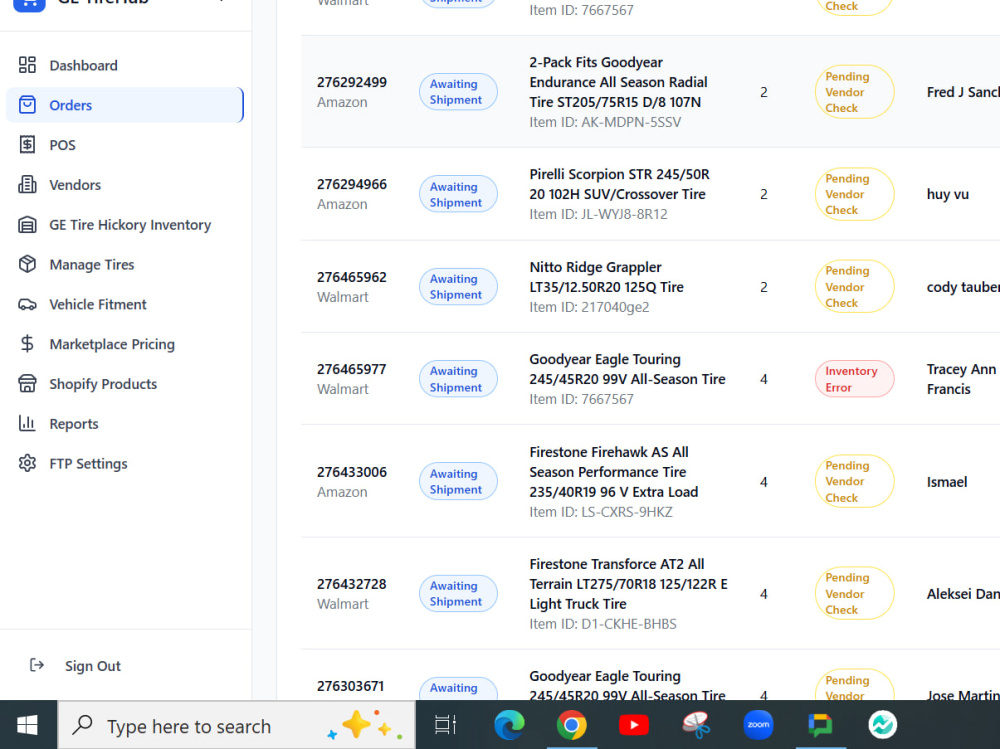Viewport: 1000px width, 749px height.
Task: Open POS section
Action: tap(62, 145)
